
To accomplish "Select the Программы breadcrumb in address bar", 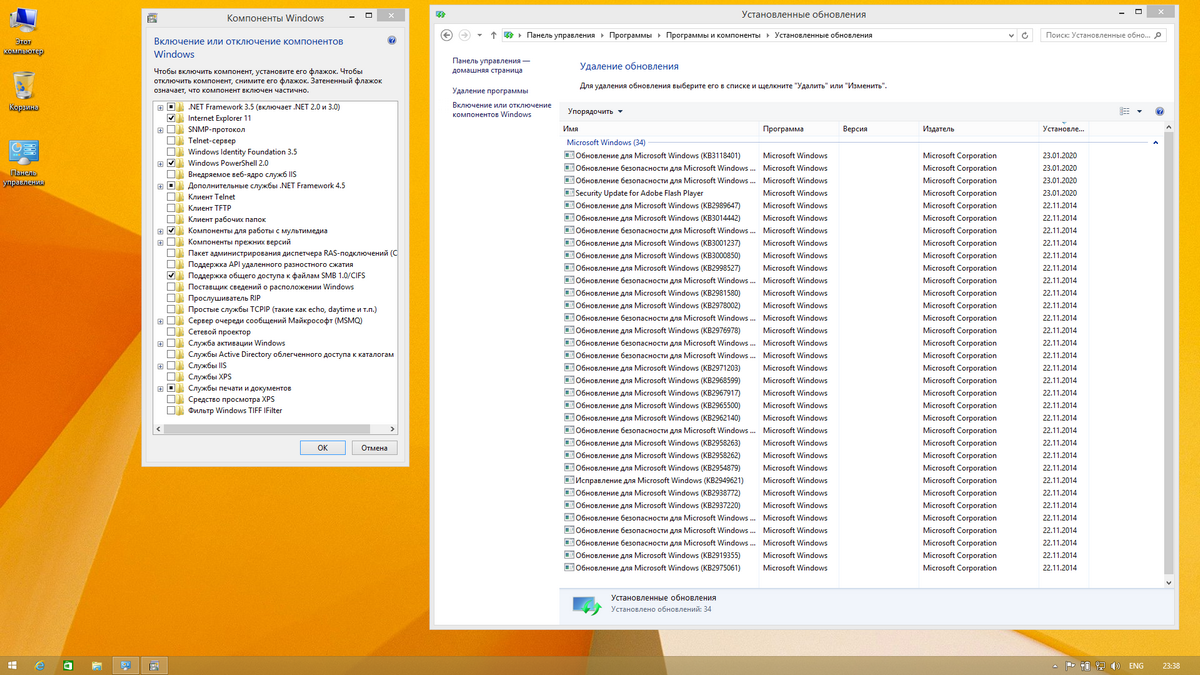I will pos(630,35).
